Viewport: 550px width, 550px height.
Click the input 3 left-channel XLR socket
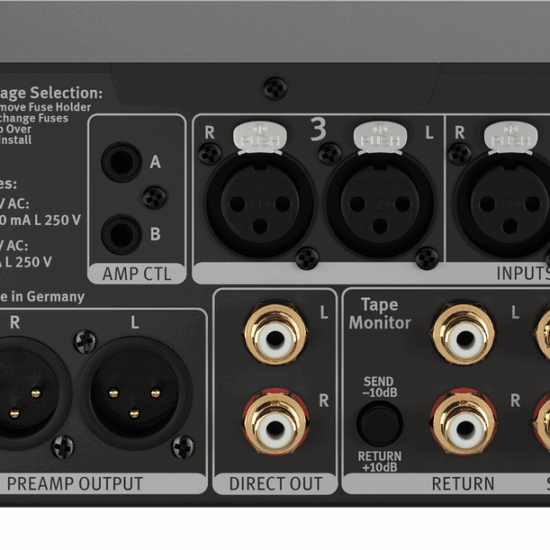point(380,204)
